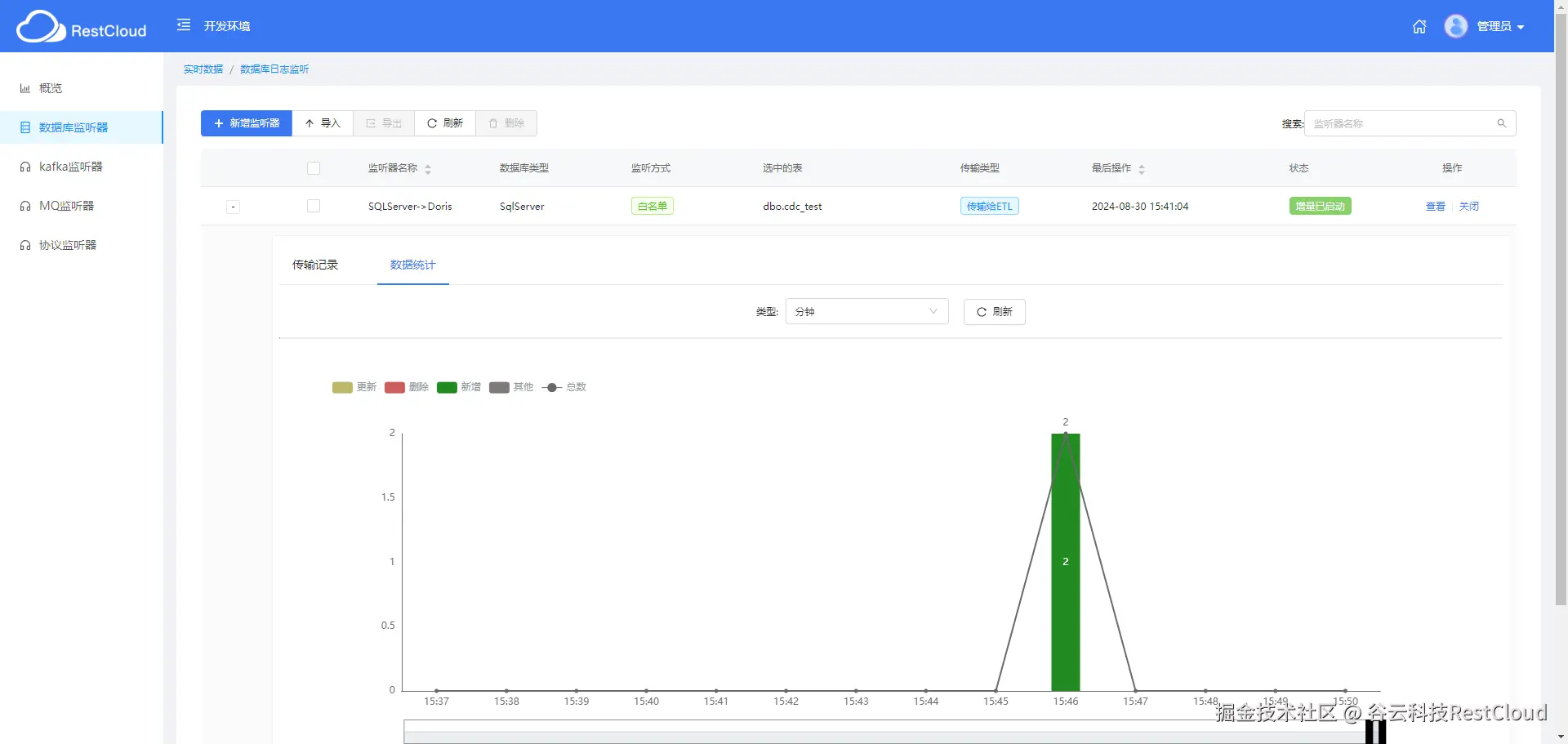Screen dimensions: 1568x744
Task: Click the 导出 button
Action: point(384,123)
